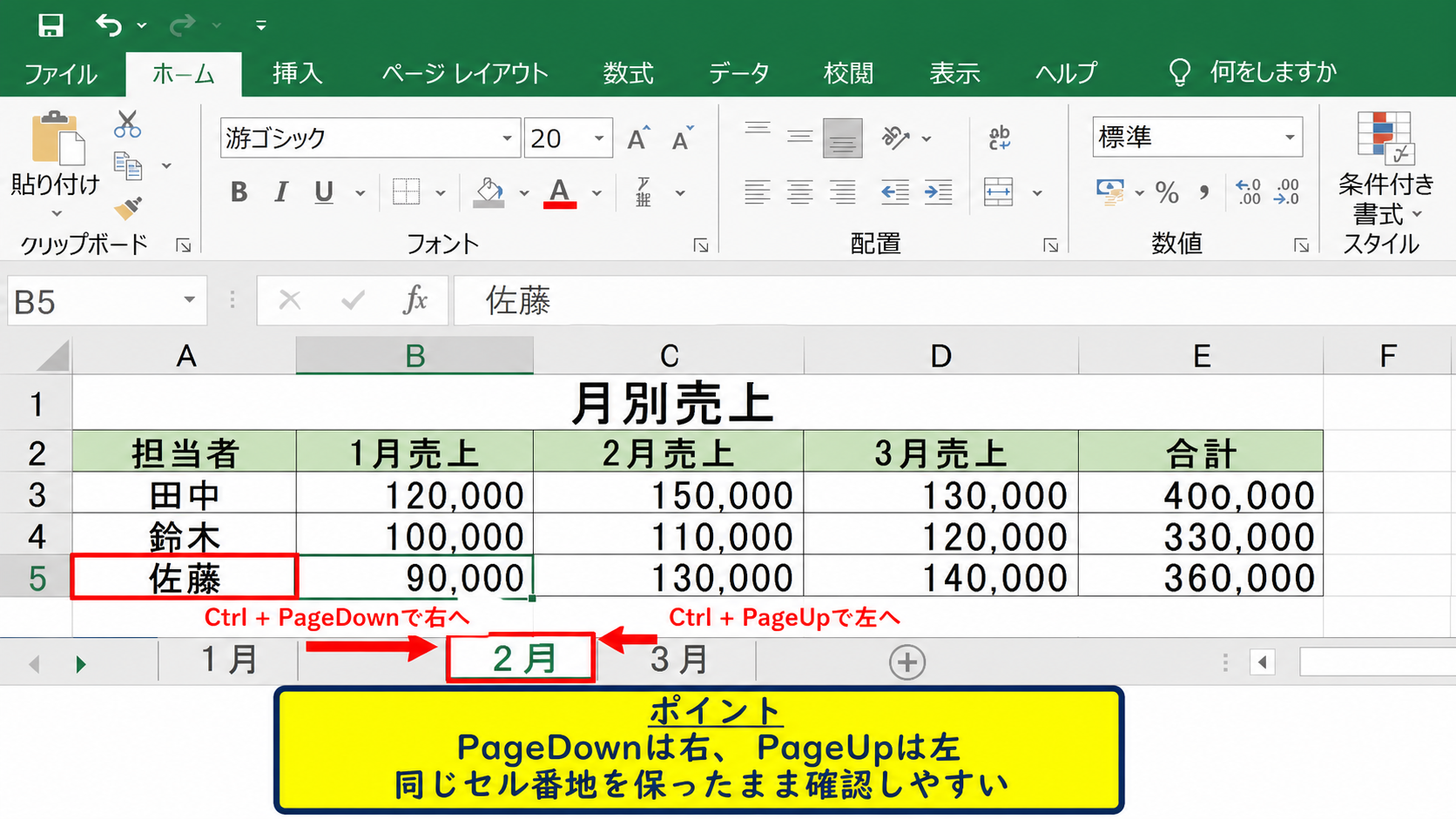Apply the red Font Color A

pos(560,192)
